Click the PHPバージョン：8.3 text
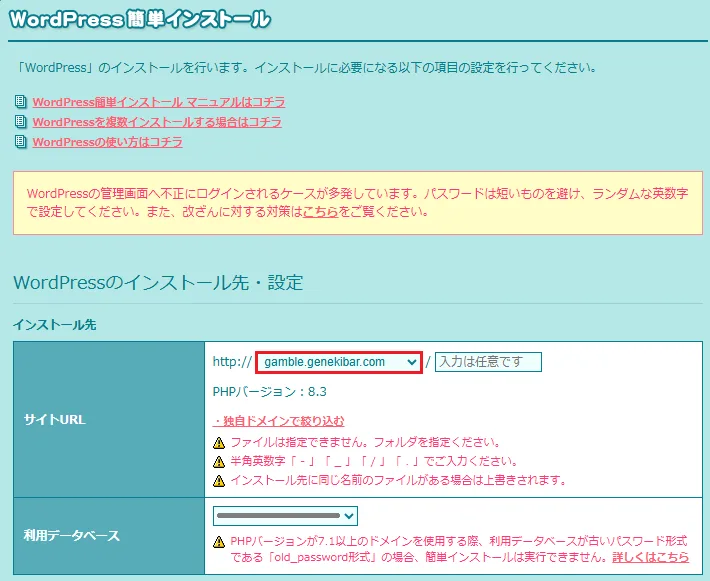Image resolution: width=710 pixels, height=581 pixels. coord(269,392)
